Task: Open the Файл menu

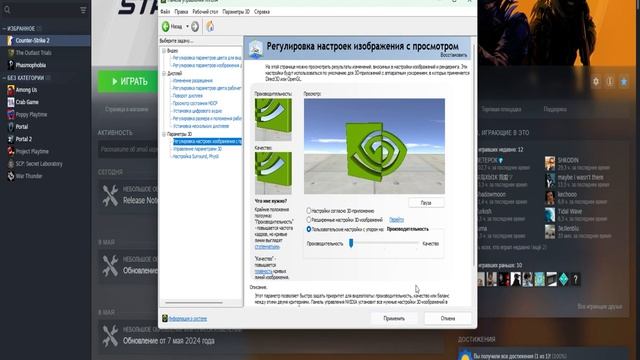Action: pyautogui.click(x=165, y=12)
